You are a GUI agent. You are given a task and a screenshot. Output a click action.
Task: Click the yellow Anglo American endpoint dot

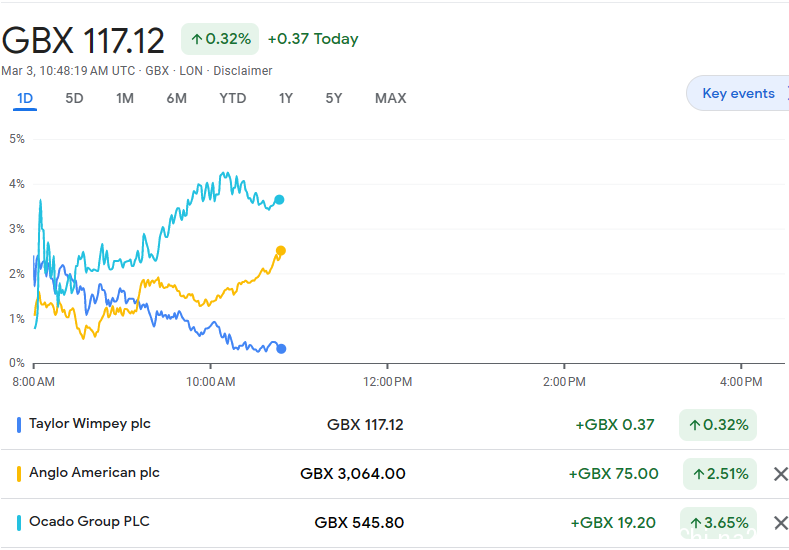[281, 251]
